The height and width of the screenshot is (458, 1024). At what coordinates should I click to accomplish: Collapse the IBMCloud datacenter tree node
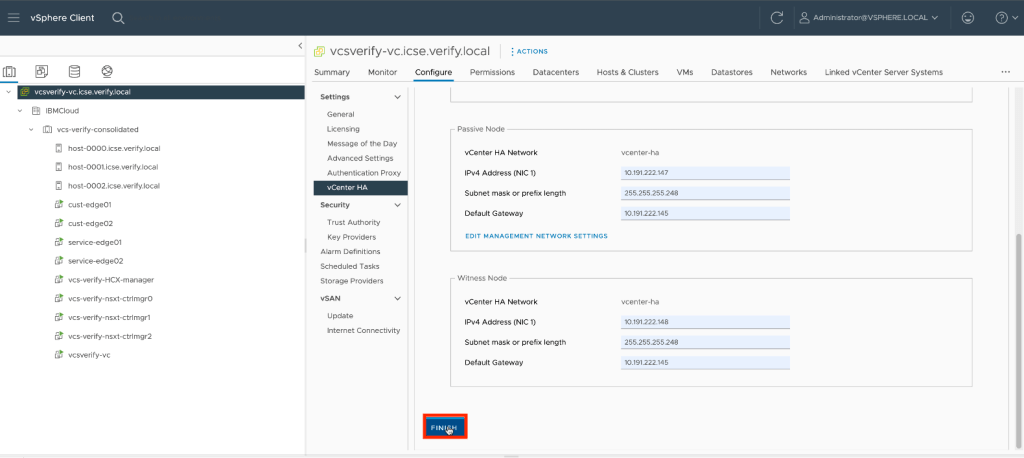point(20,111)
